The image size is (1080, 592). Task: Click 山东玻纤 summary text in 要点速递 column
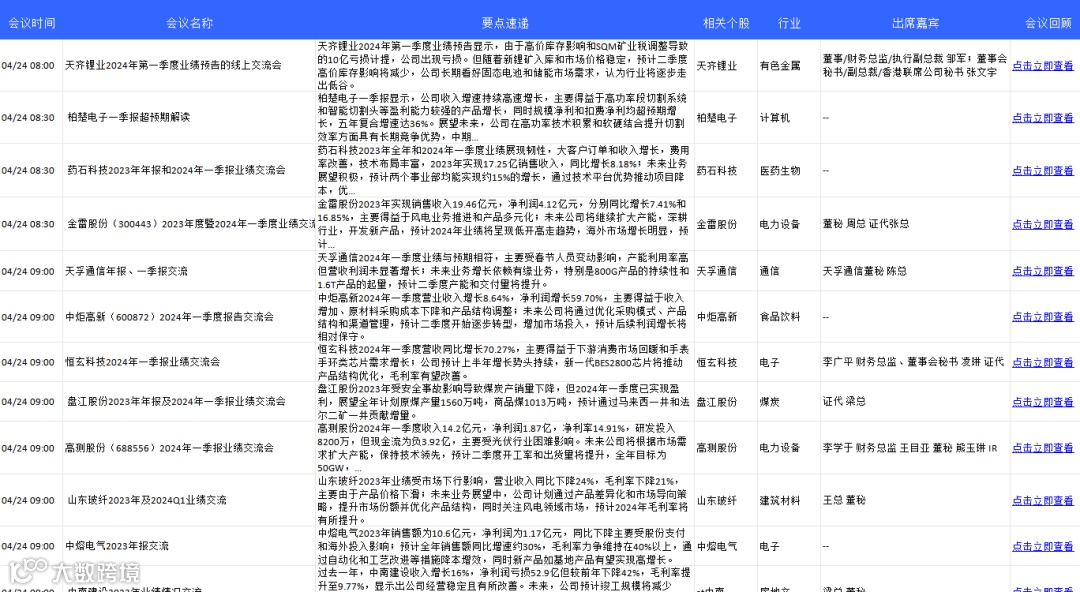(503, 500)
